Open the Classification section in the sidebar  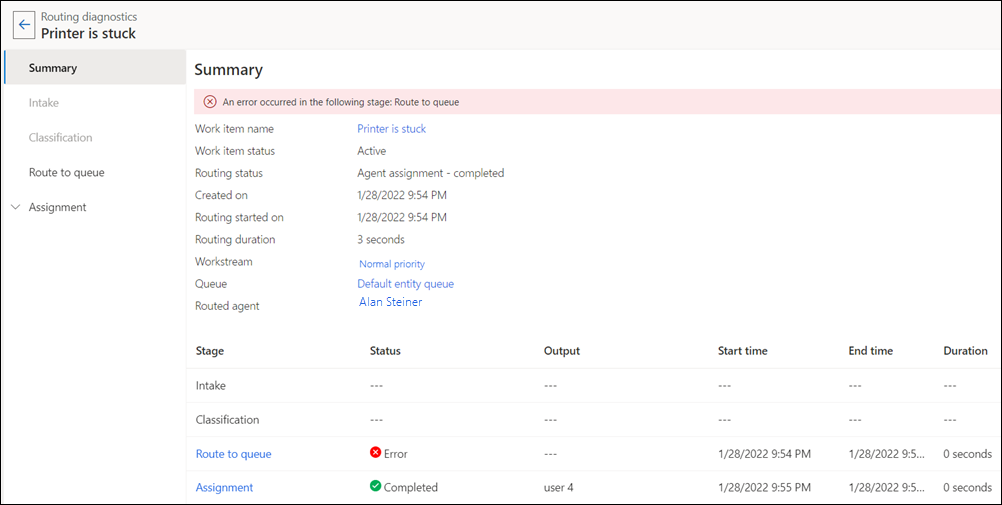click(60, 137)
